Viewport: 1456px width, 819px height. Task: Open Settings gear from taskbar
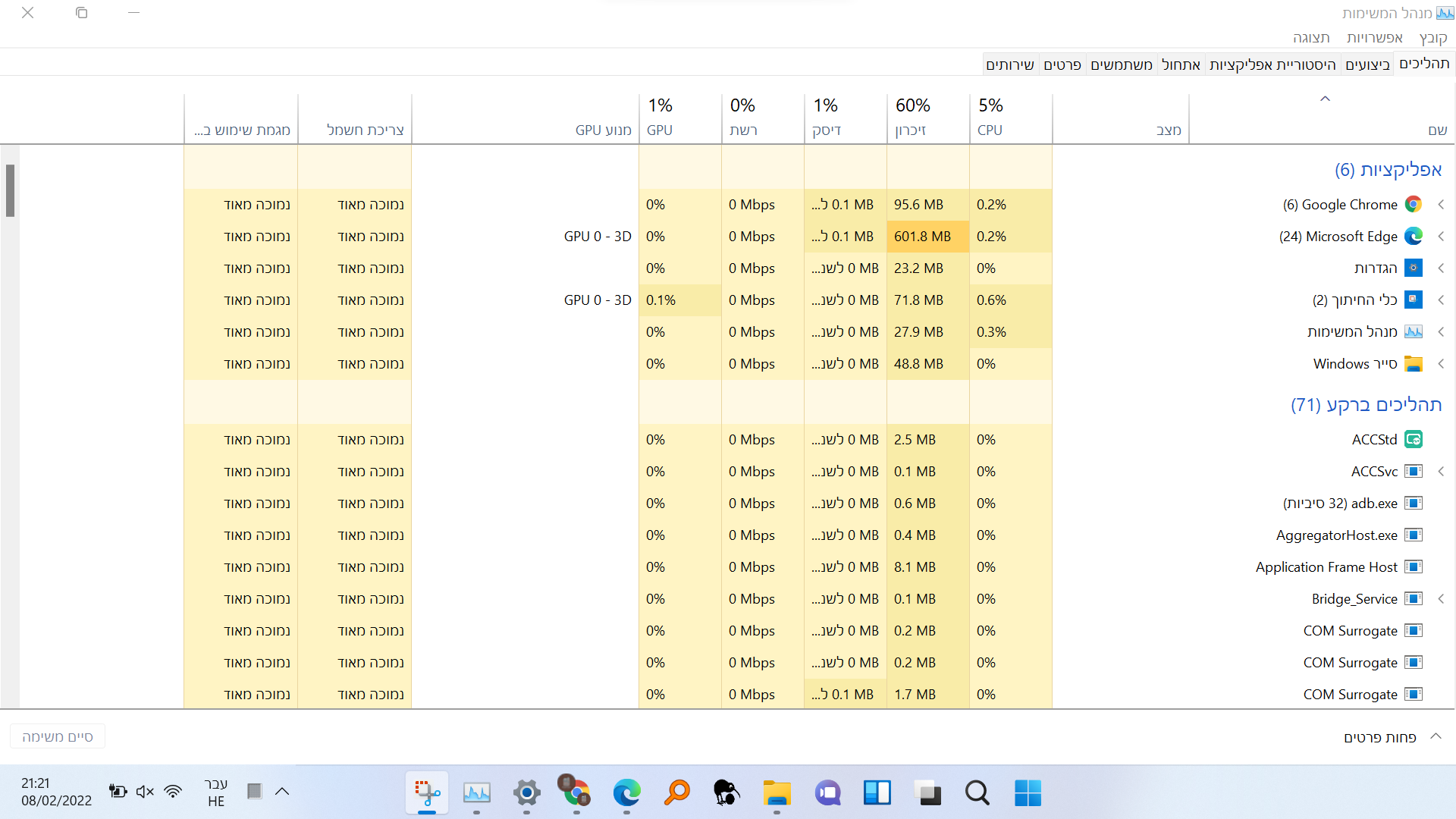[x=526, y=793]
